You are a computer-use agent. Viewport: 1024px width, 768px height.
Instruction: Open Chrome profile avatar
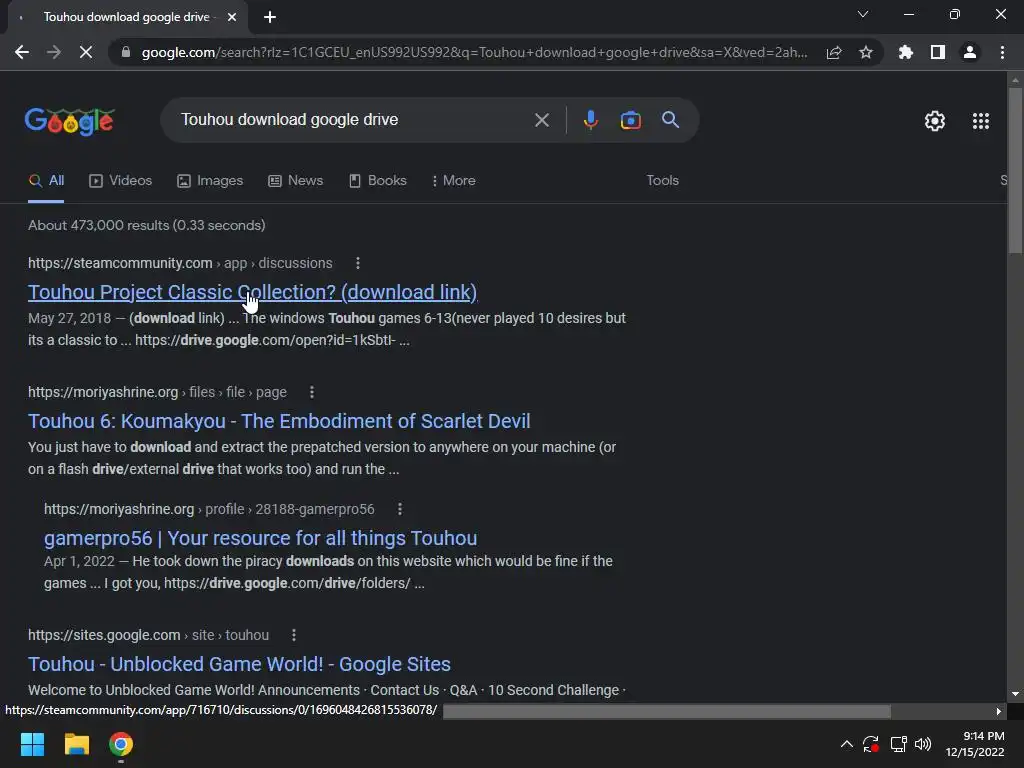click(x=970, y=52)
